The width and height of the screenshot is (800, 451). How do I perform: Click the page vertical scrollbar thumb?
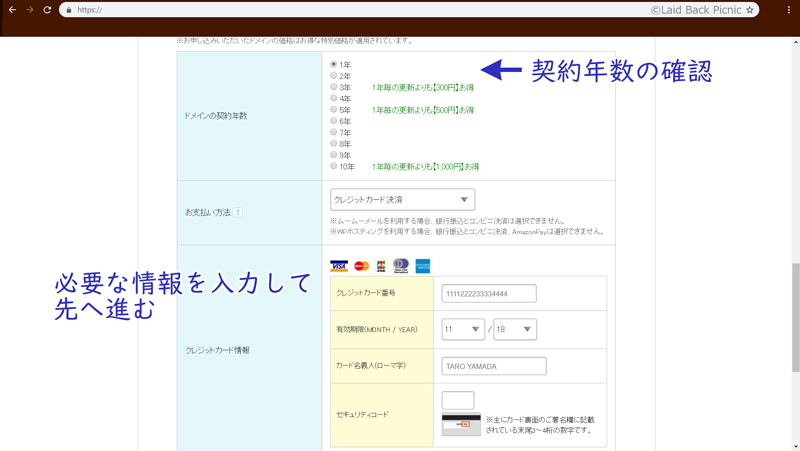(795, 317)
